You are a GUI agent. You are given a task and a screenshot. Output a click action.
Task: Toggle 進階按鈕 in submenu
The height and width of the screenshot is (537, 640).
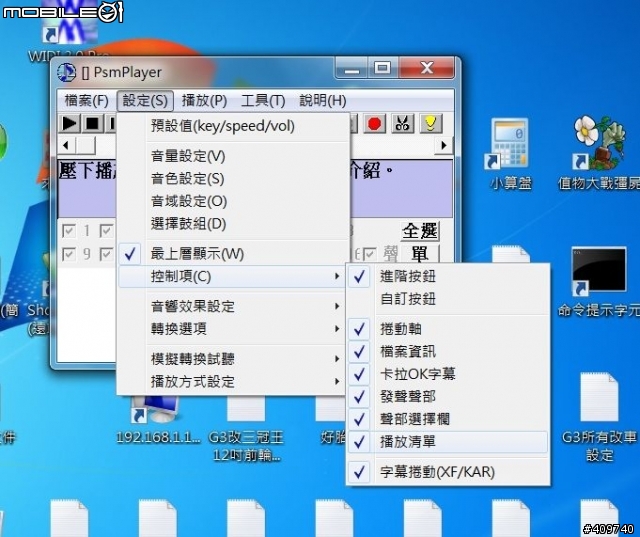click(448, 276)
